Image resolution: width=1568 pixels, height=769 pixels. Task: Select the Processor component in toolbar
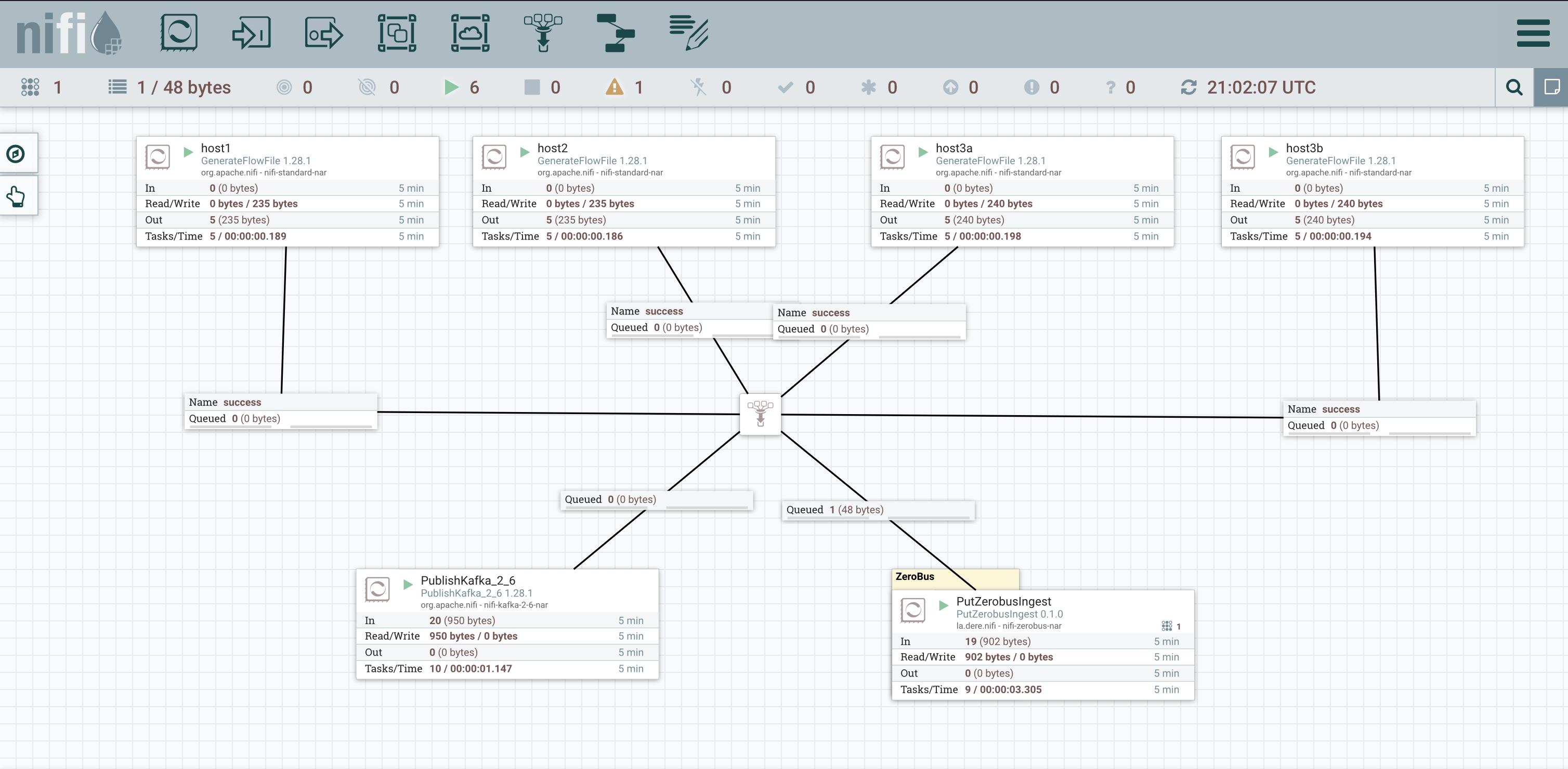tap(178, 33)
